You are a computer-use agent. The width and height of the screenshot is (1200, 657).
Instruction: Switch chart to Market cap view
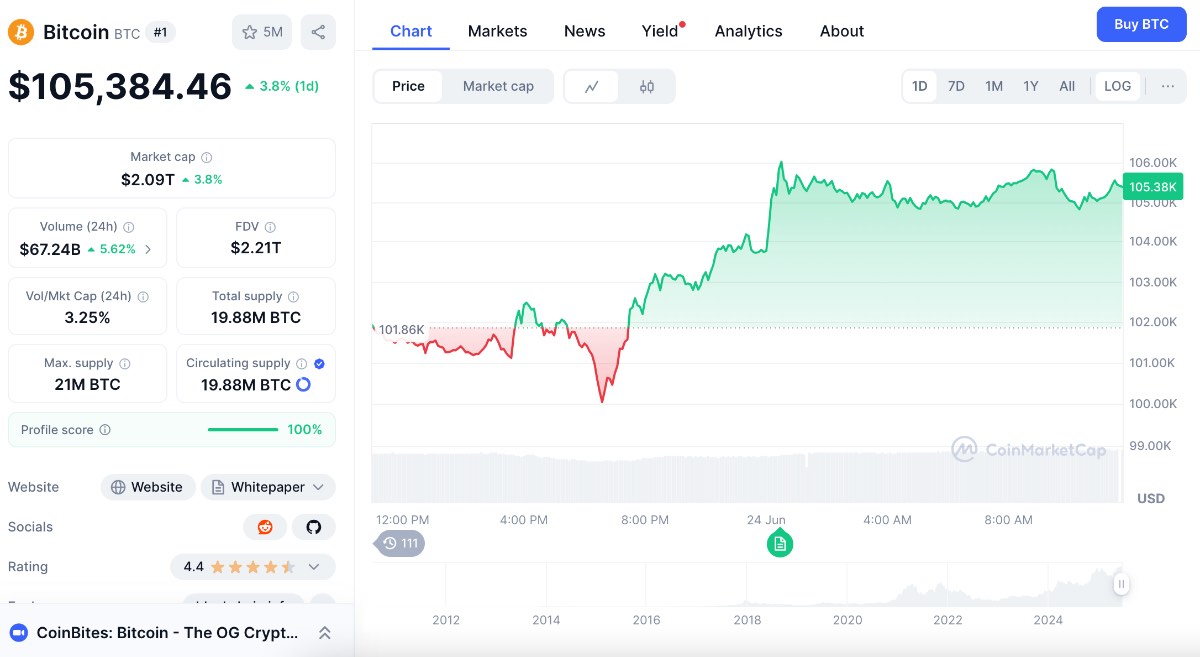[x=498, y=86]
